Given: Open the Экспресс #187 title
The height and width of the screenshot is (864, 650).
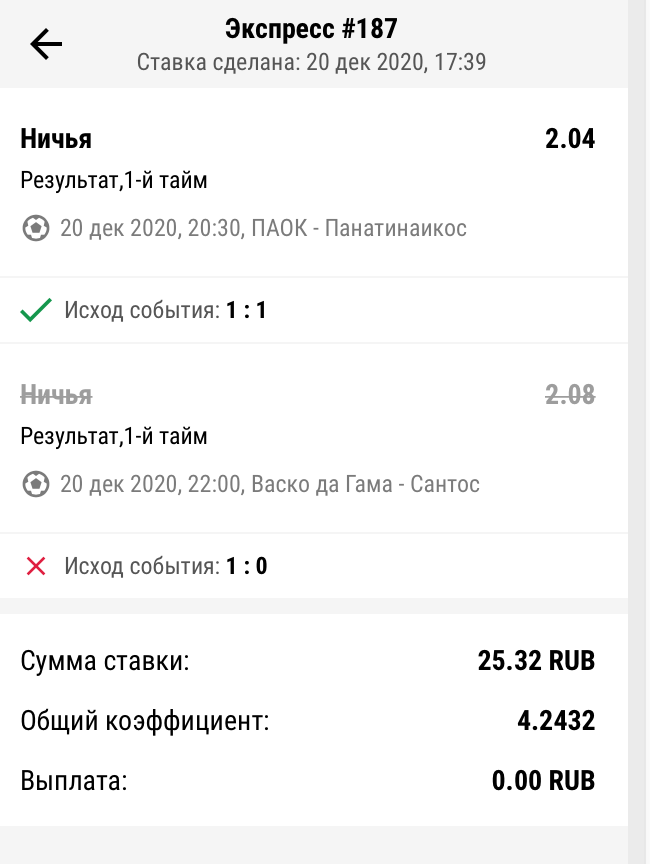Looking at the screenshot, I should [x=311, y=29].
